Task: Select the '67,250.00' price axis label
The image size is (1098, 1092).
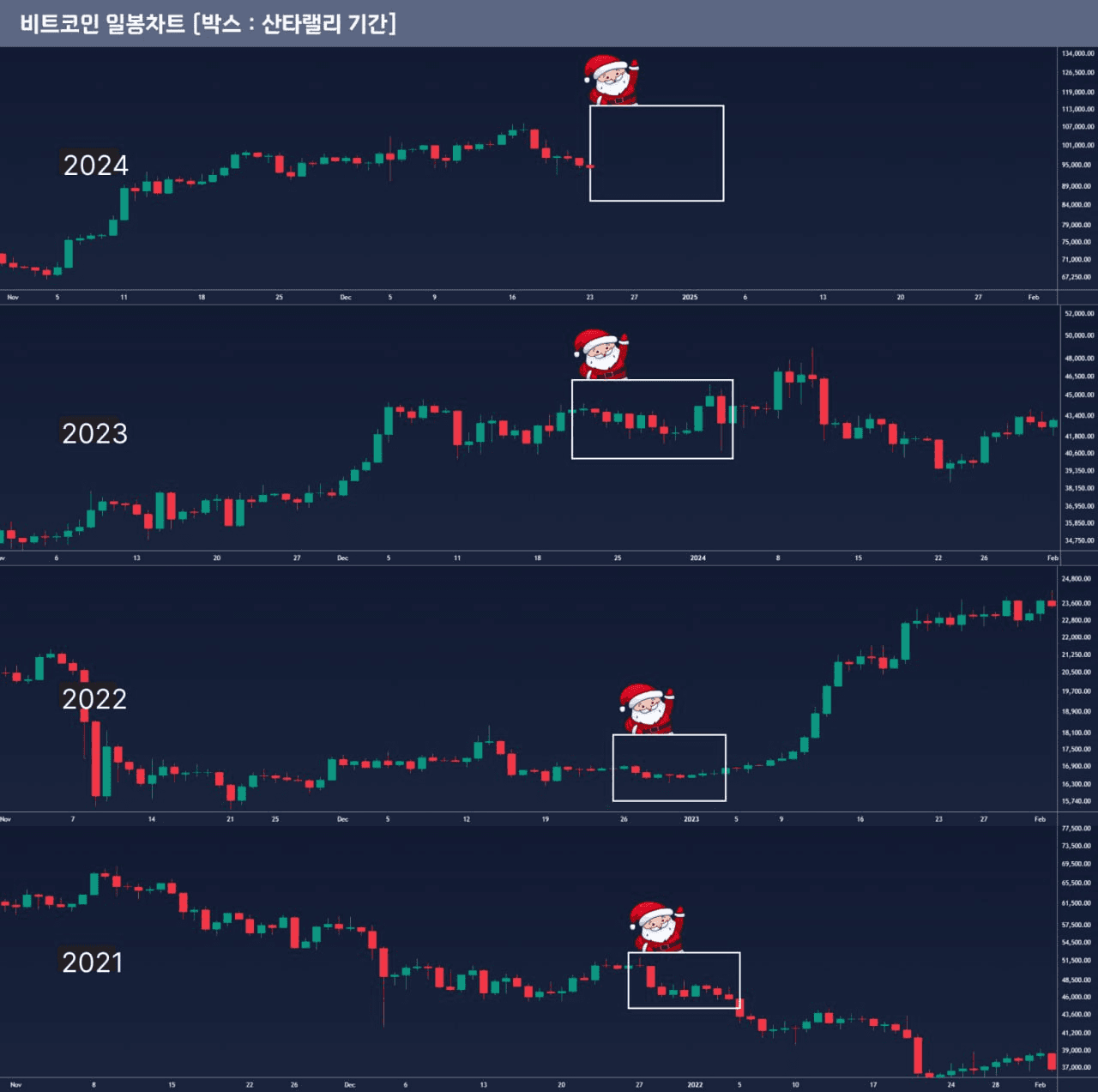Action: coord(1077,277)
